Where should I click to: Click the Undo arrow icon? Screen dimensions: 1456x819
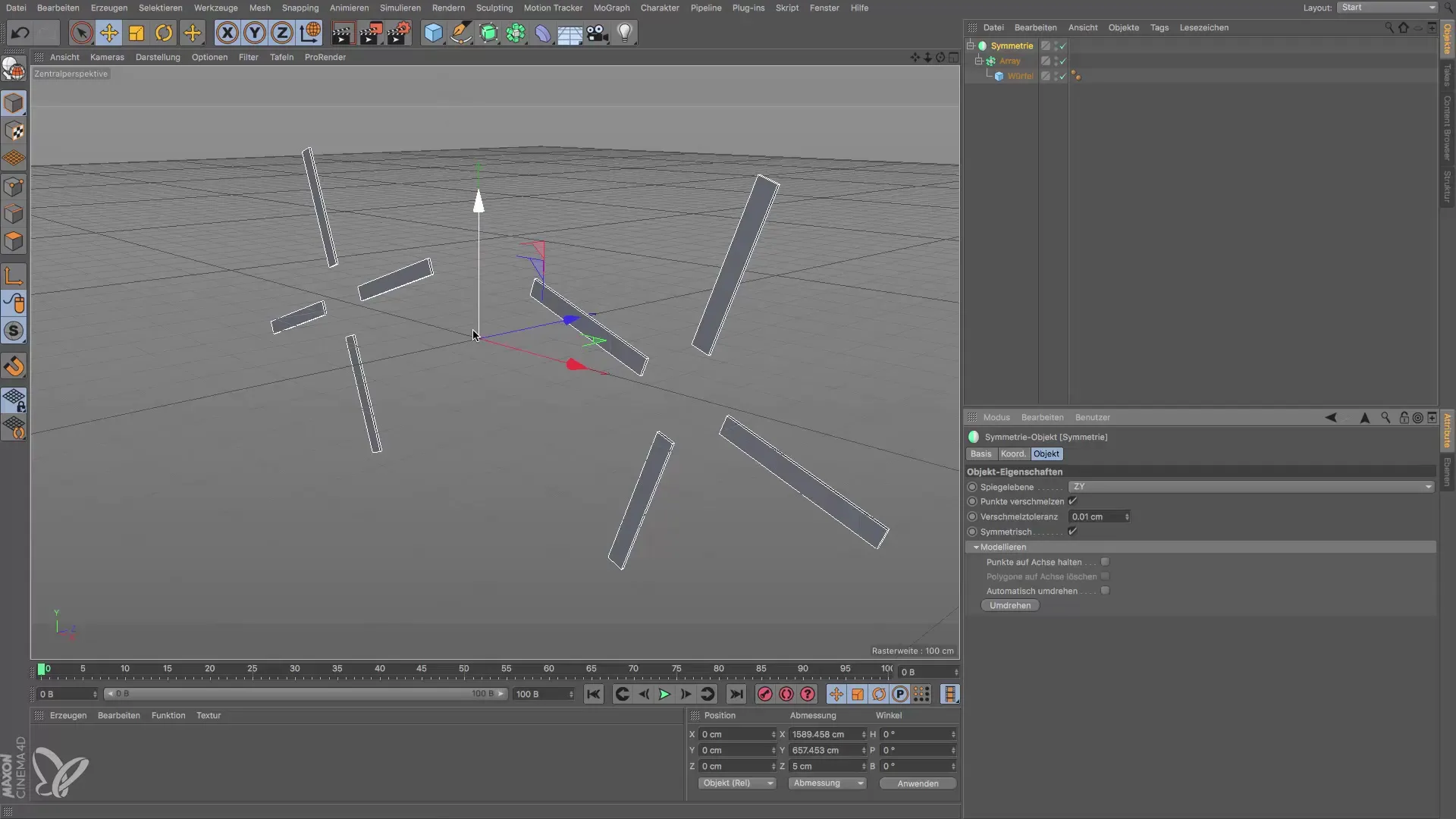pos(20,33)
